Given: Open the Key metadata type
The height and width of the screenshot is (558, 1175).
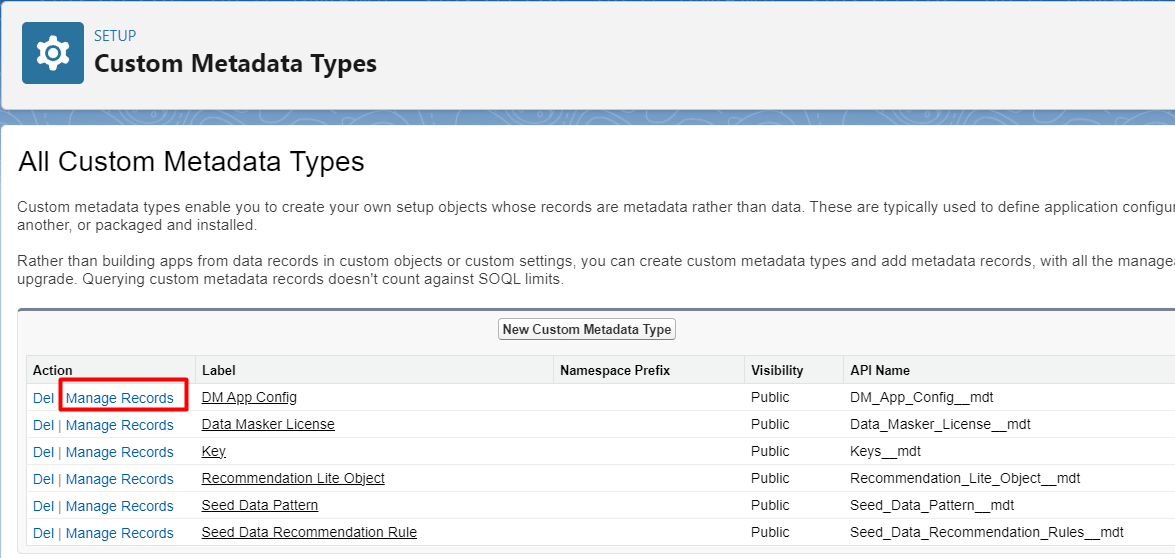Looking at the screenshot, I should click(214, 451).
